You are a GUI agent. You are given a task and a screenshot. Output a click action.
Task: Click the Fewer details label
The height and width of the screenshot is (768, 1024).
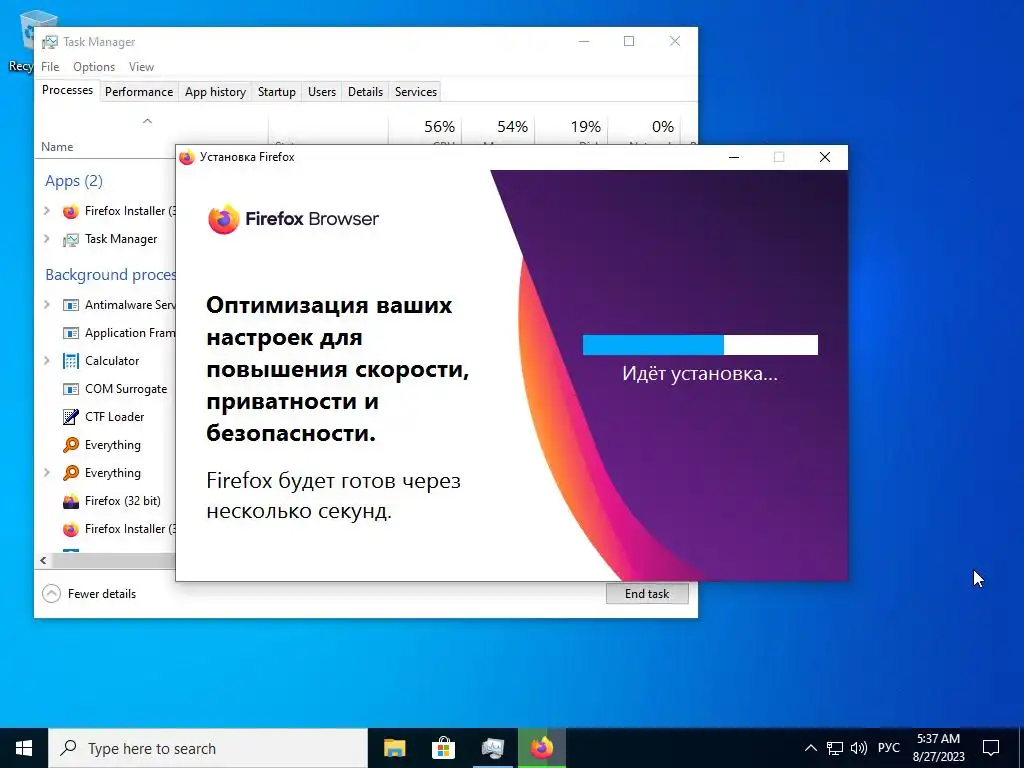tap(102, 594)
